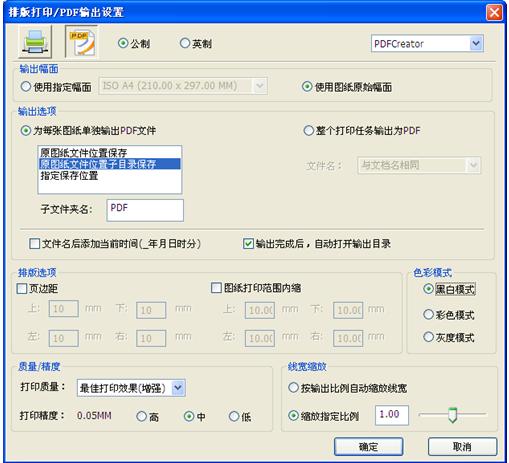Click the 子文件夹名 PDF input field
Screen dimensions: 509x463
pyautogui.click(x=145, y=210)
